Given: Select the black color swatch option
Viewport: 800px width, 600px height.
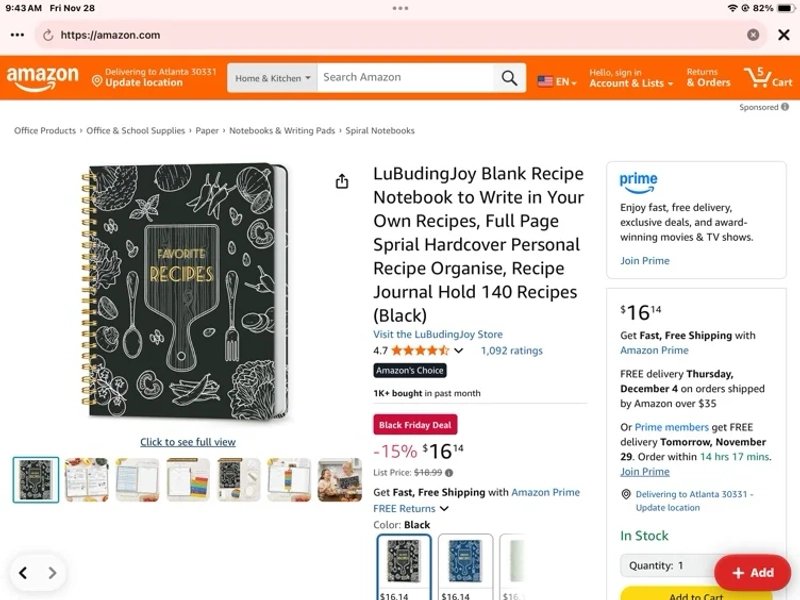Looking at the screenshot, I should coord(404,566).
